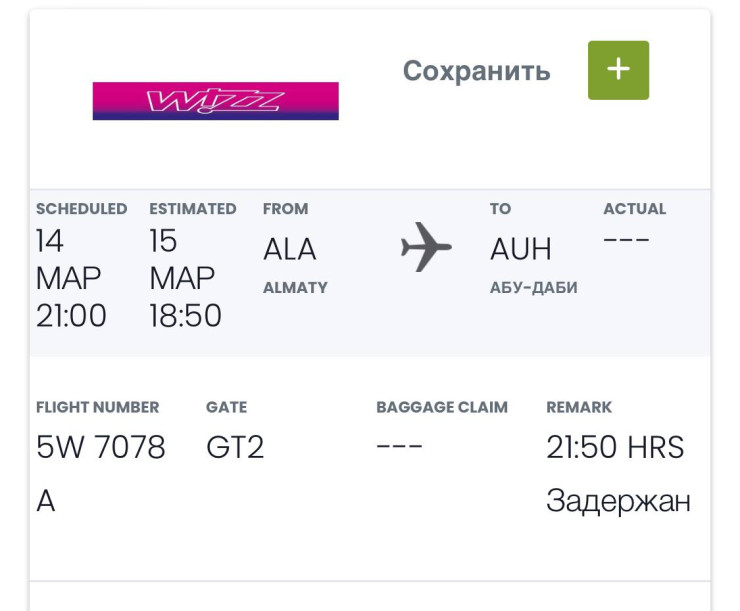Select flight number 5W 7078
Viewport: 740px width, 611px height.
(x=100, y=447)
